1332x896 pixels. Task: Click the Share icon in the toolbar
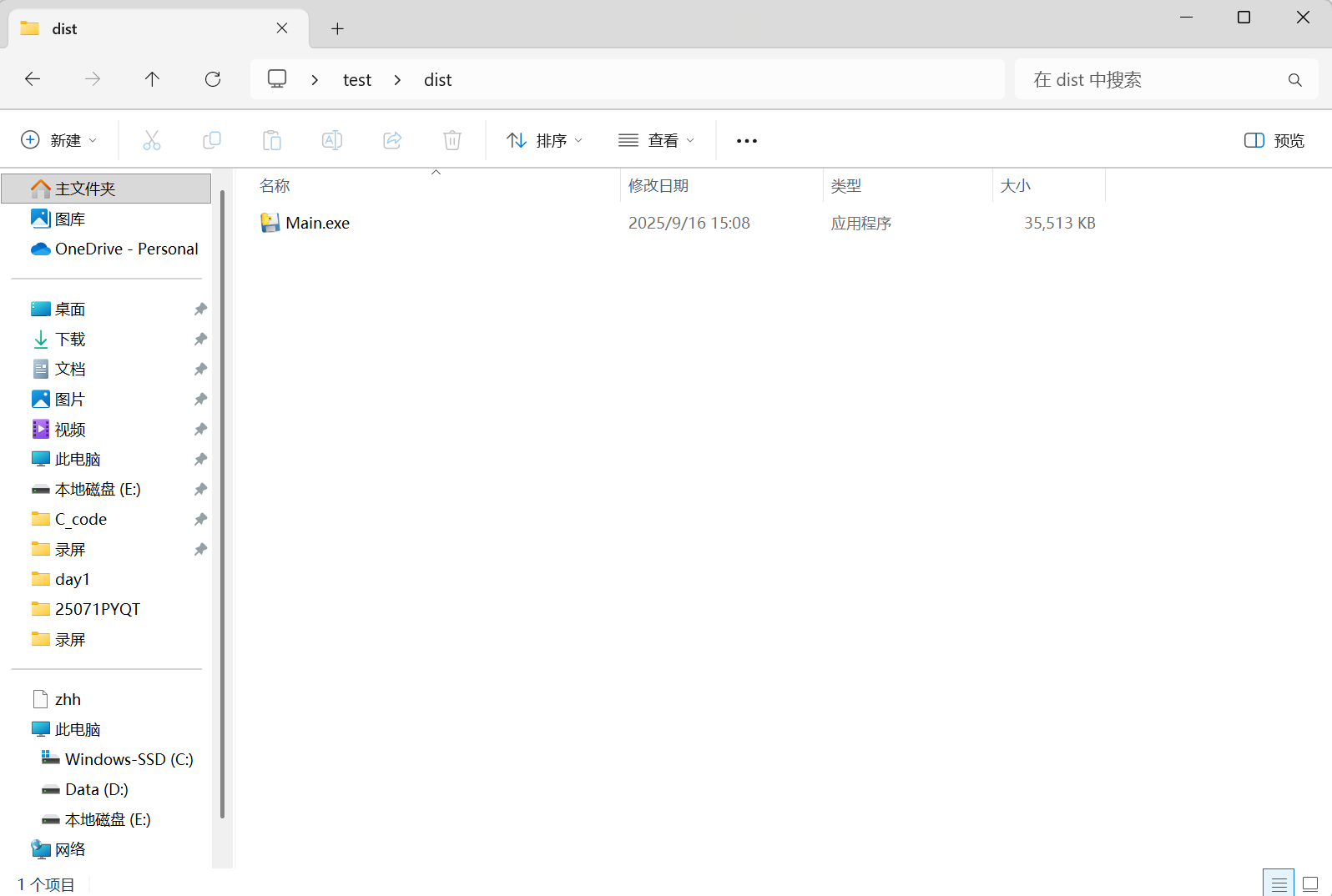point(392,140)
